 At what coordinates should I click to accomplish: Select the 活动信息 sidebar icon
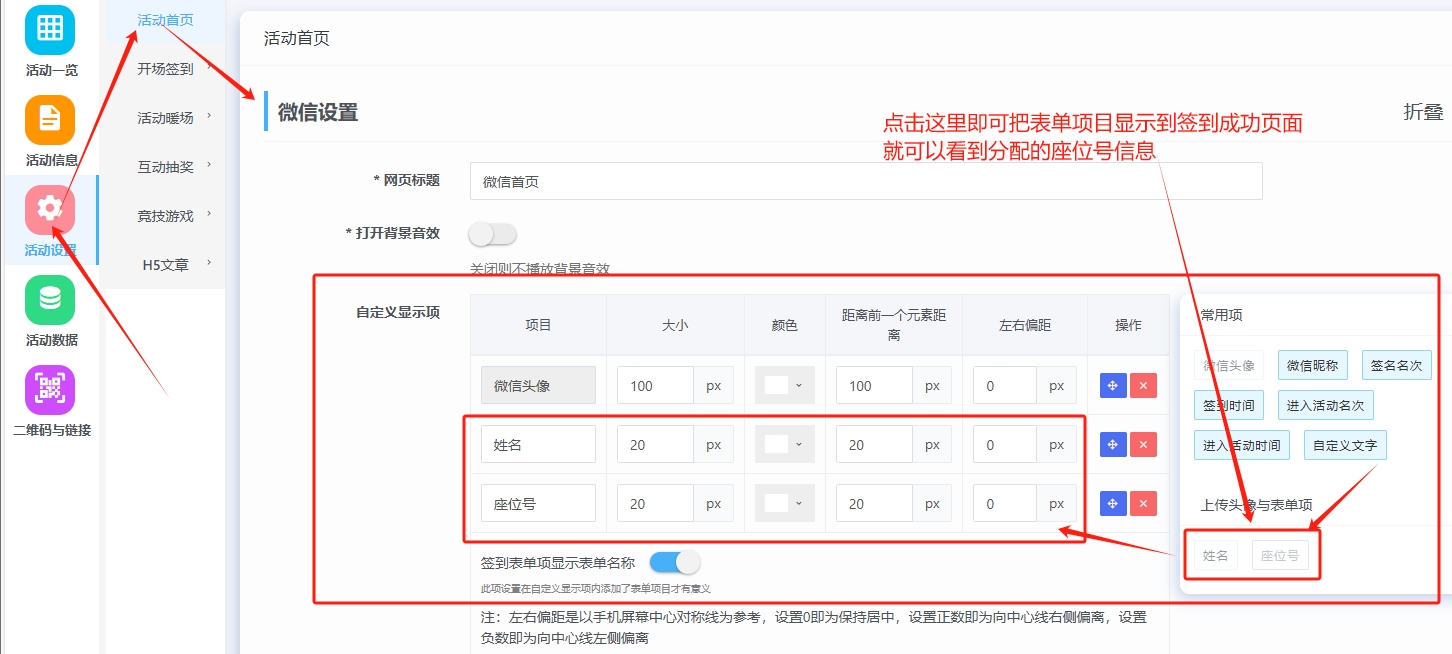51,122
